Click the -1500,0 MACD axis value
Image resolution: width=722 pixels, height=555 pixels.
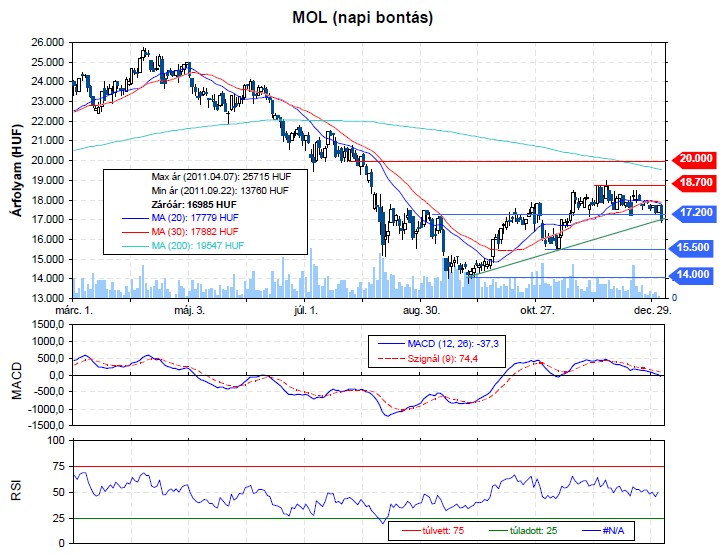click(46, 426)
